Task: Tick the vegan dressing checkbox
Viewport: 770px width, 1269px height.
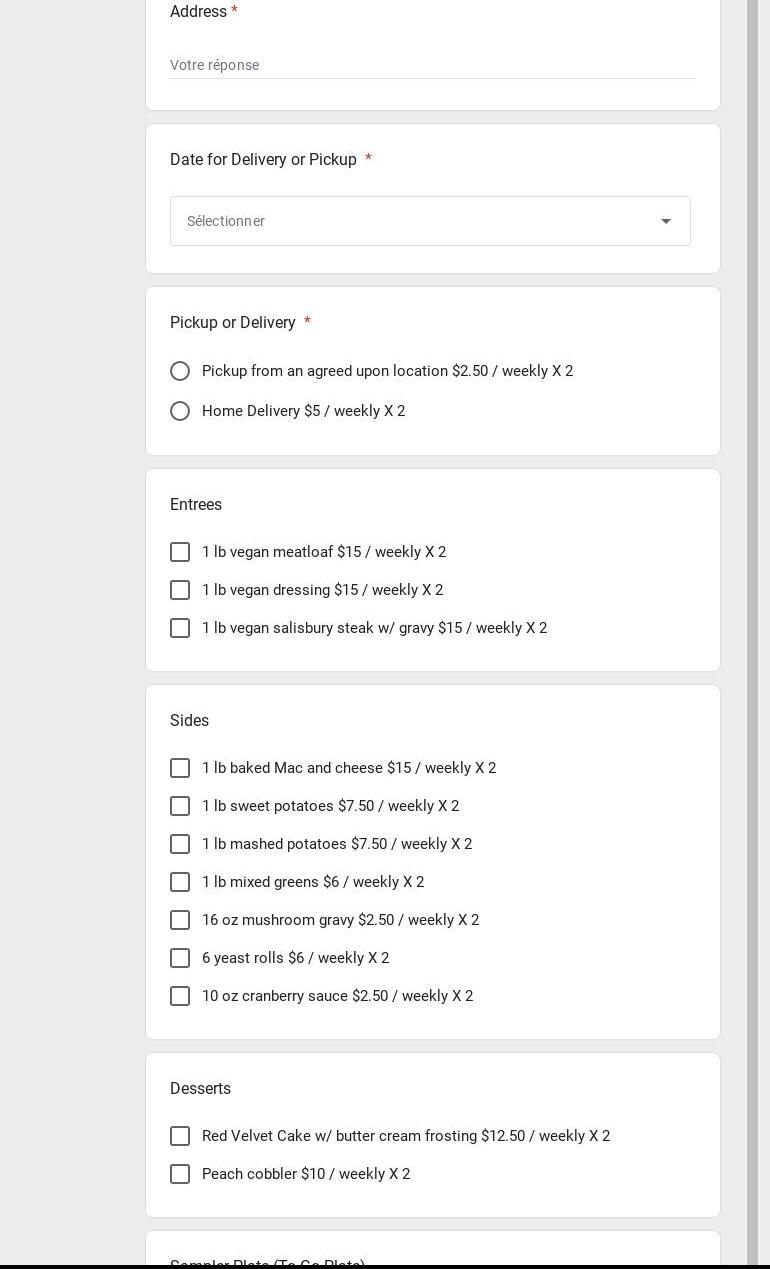Action: (180, 590)
